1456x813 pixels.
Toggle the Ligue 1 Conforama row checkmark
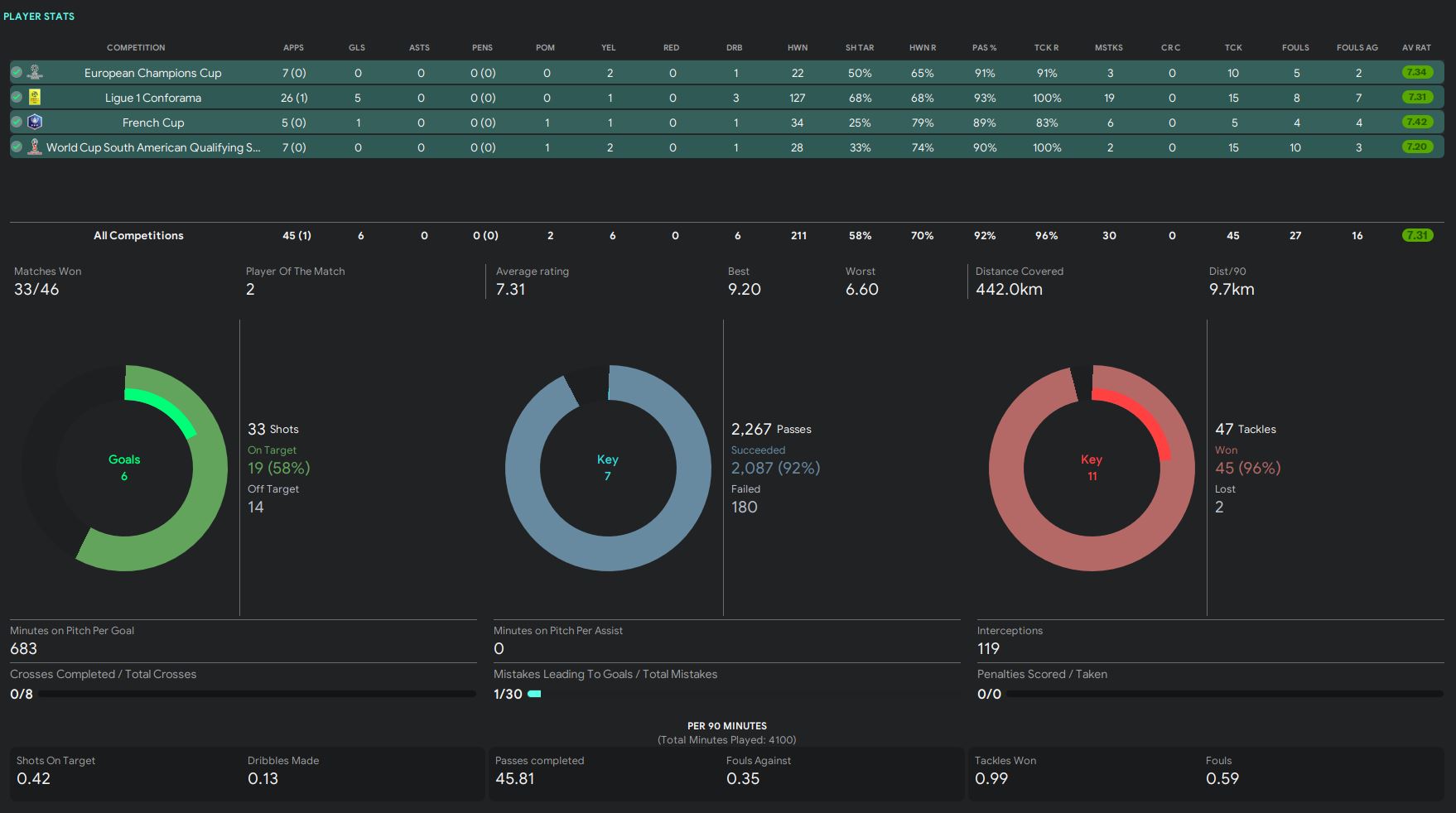(17, 98)
